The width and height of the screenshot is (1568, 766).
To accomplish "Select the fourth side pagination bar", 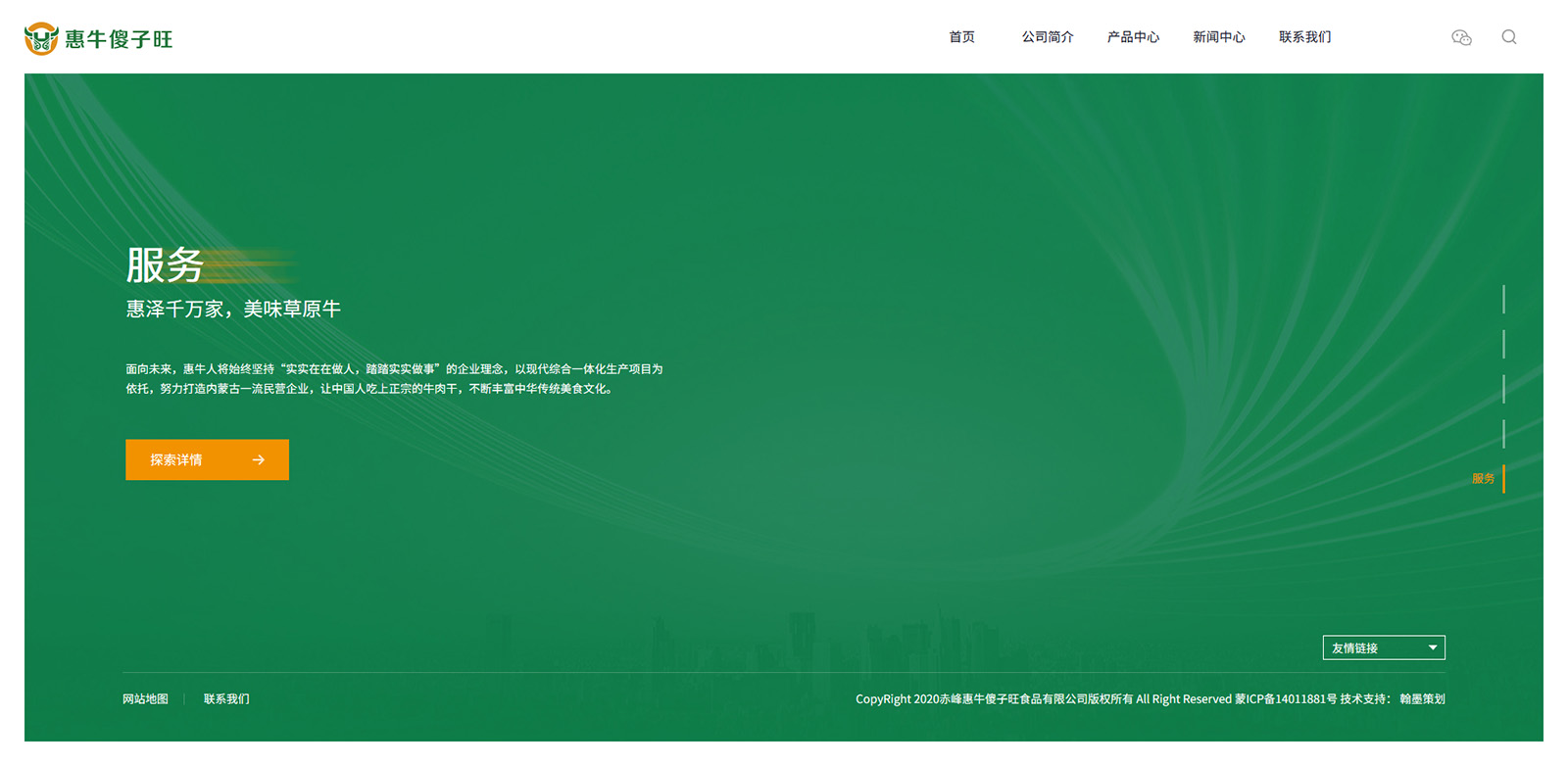I will 1503,434.
